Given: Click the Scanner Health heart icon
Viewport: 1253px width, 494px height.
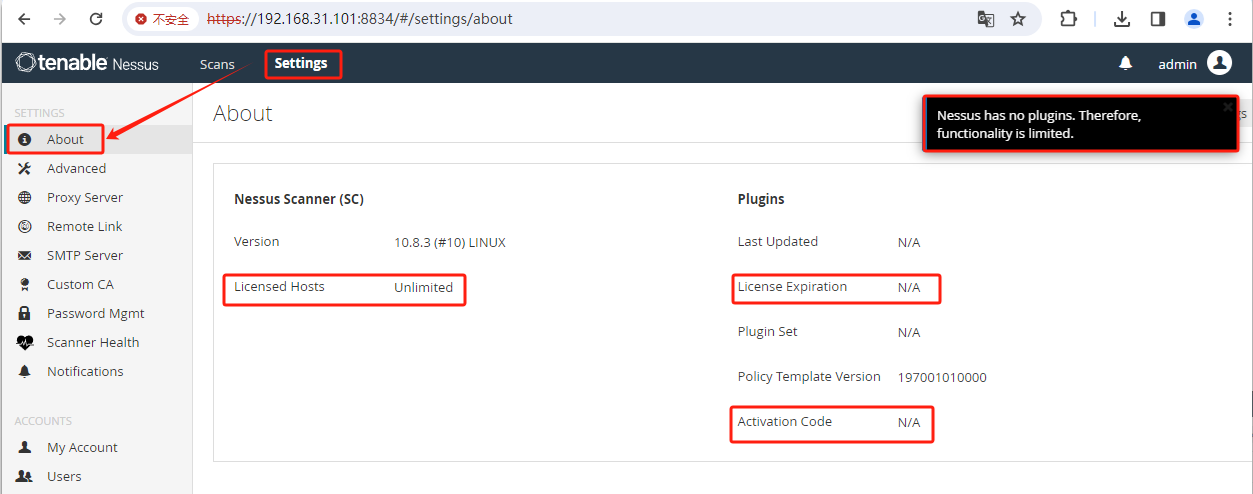Looking at the screenshot, I should click(x=25, y=342).
